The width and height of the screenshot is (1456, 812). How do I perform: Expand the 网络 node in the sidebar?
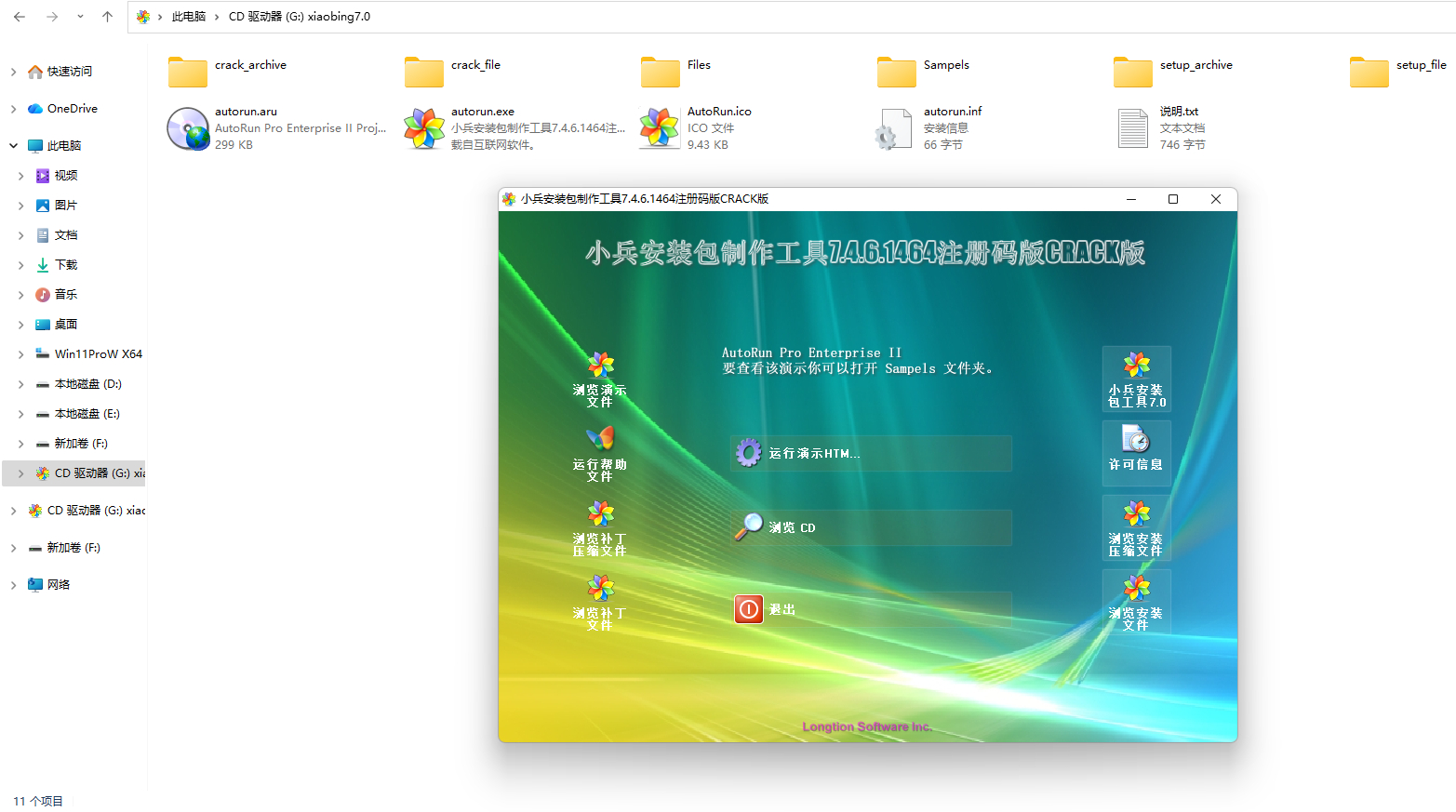pyautogui.click(x=13, y=584)
